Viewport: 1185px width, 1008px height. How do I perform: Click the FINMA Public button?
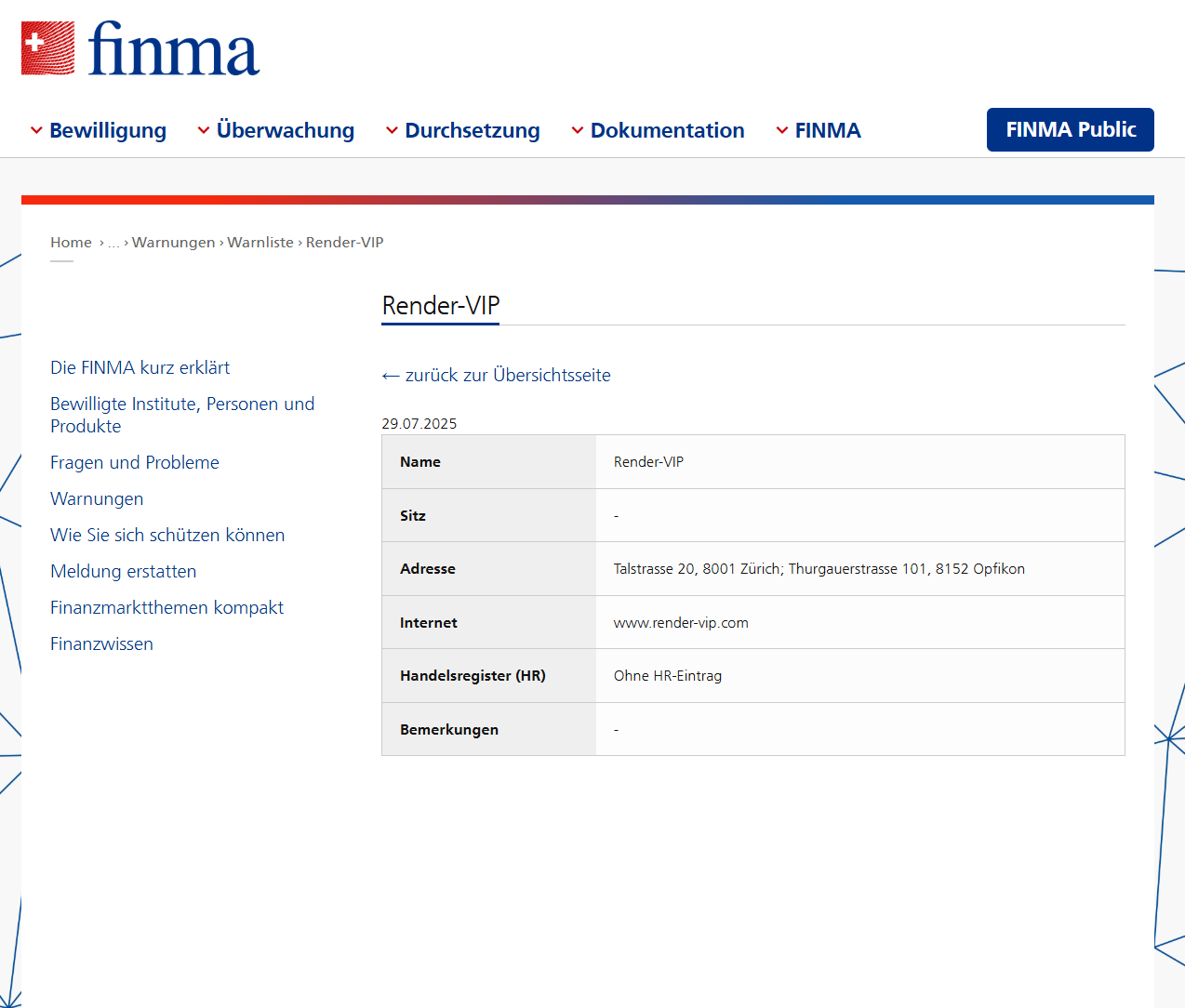click(1071, 129)
